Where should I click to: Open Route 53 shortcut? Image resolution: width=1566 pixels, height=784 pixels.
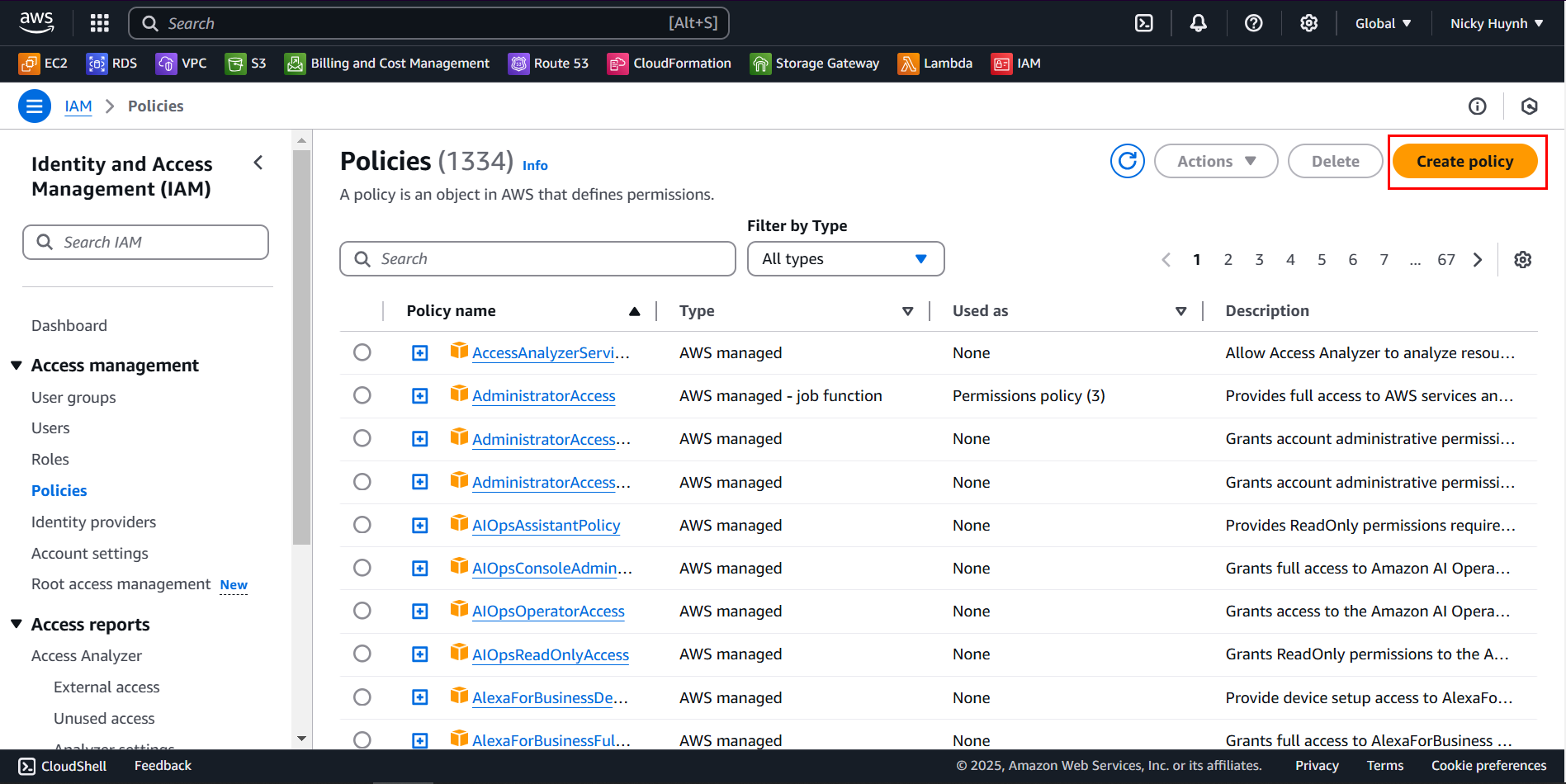549,64
